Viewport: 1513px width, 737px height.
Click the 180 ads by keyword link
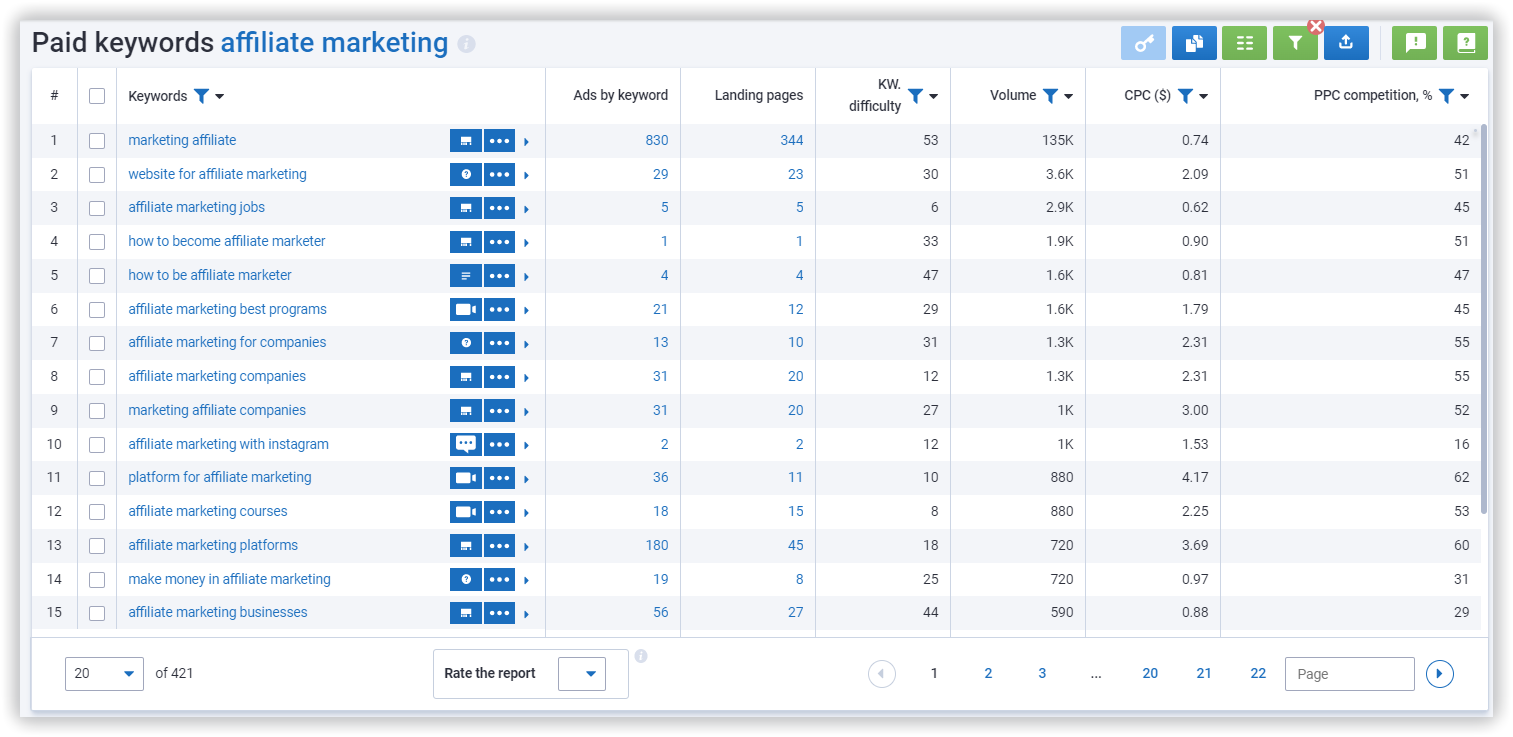[656, 546]
